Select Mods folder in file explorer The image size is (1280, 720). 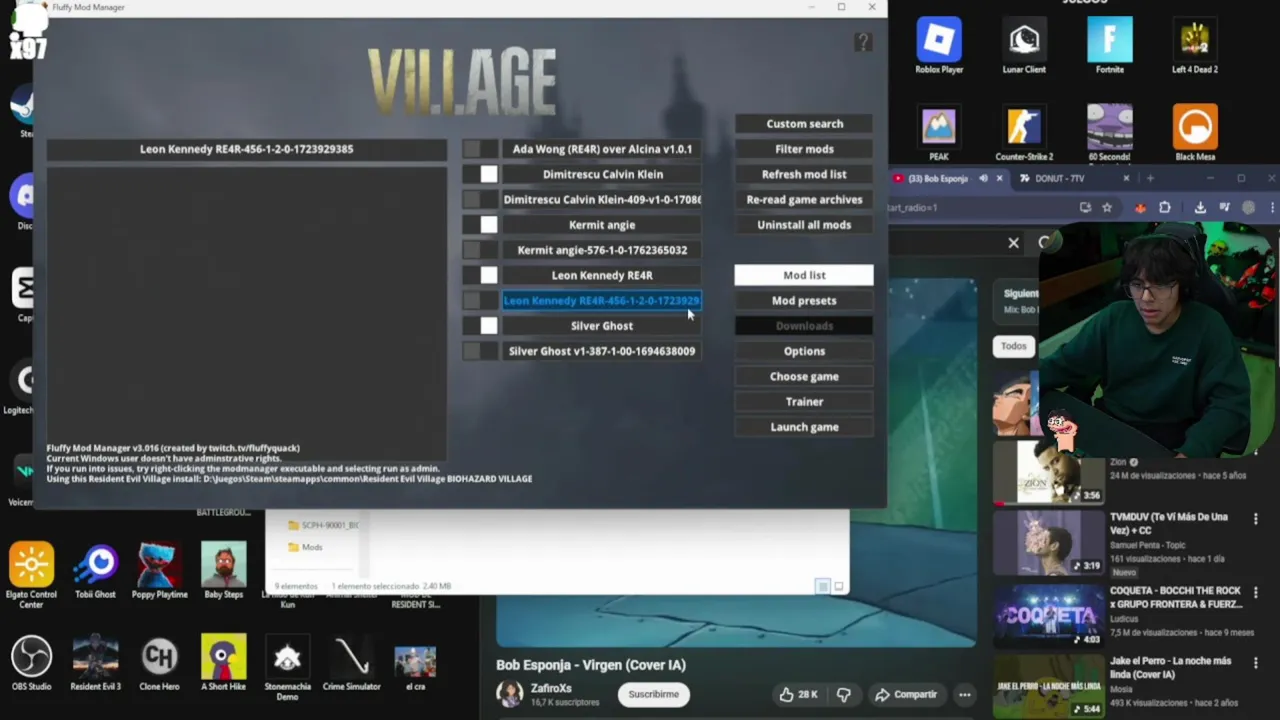pos(305,547)
